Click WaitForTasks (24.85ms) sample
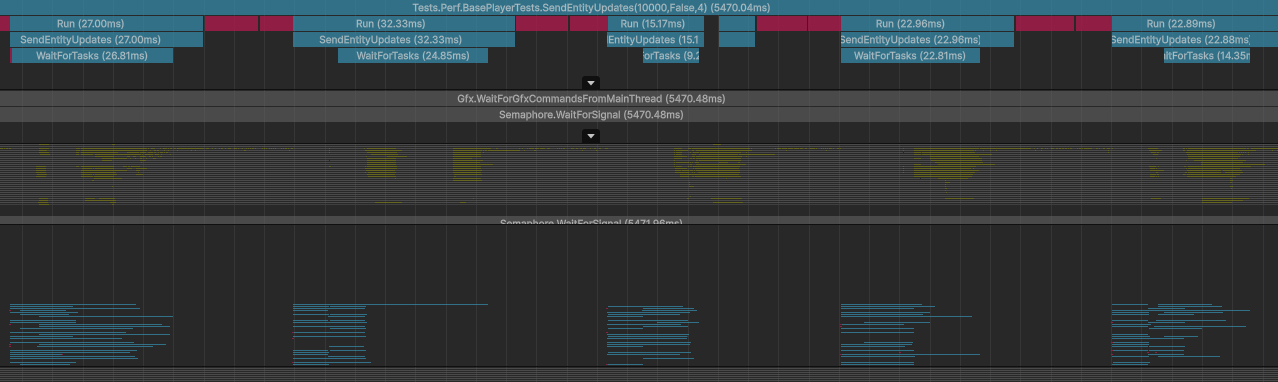The image size is (1278, 382). (413, 55)
